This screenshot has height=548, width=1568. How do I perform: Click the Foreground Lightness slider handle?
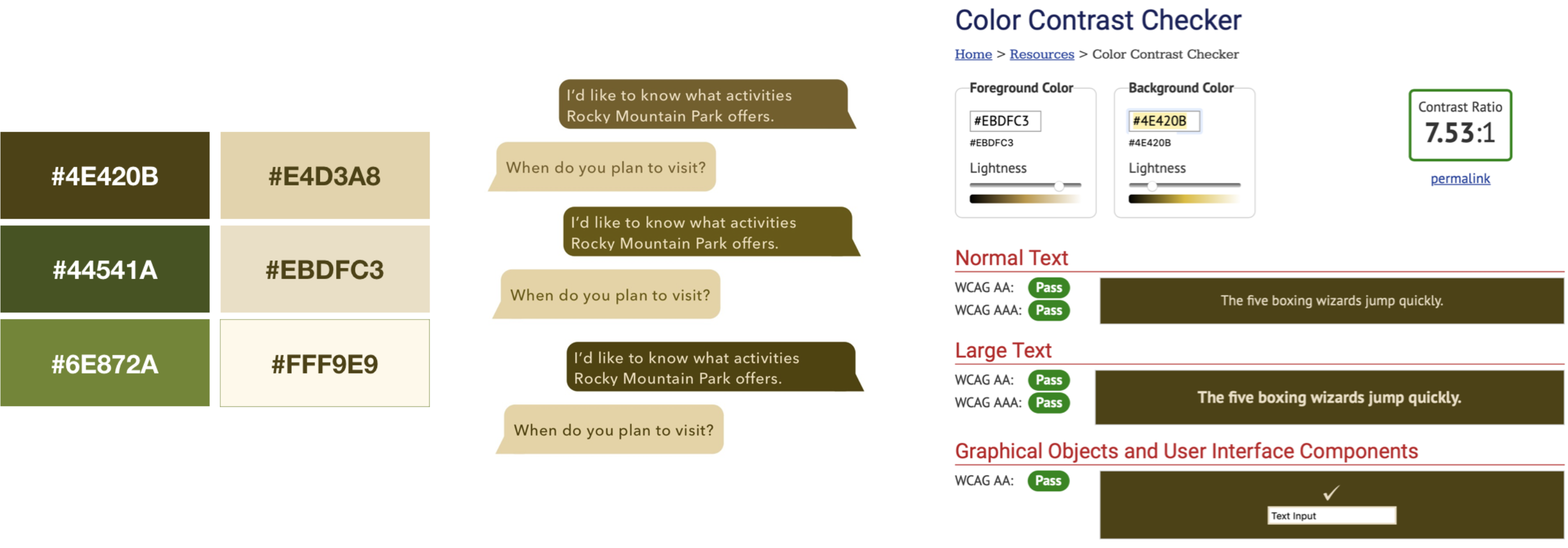[1059, 185]
